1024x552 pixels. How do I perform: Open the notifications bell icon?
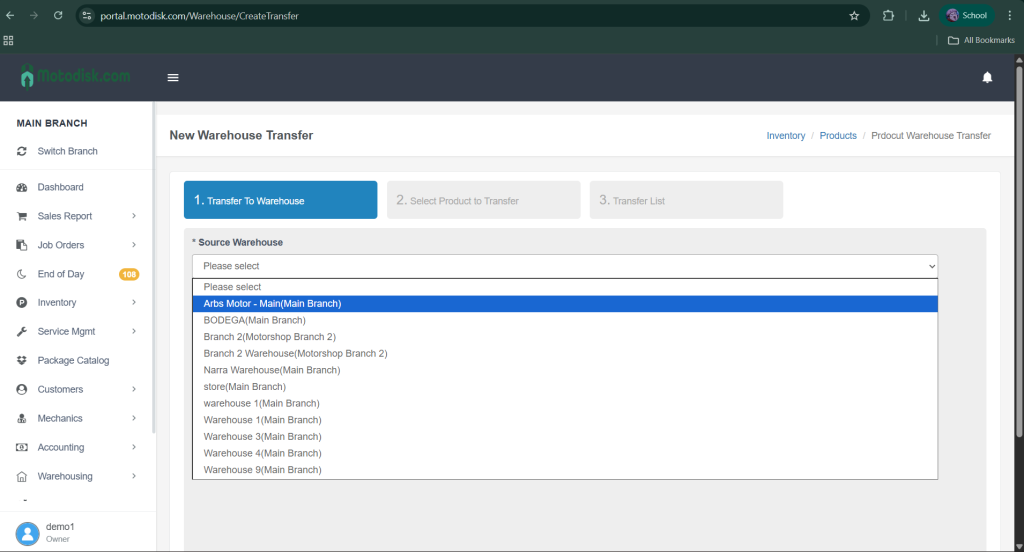pos(987,78)
